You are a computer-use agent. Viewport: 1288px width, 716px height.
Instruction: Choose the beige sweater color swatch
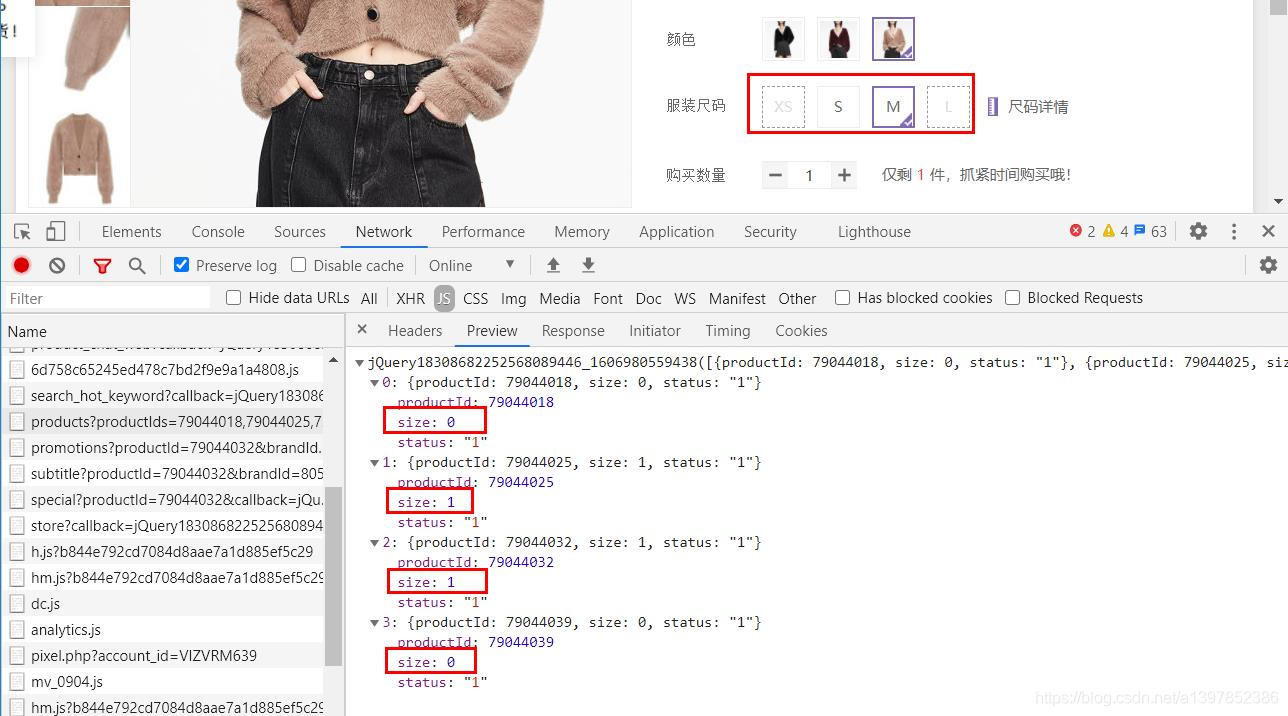pos(893,39)
